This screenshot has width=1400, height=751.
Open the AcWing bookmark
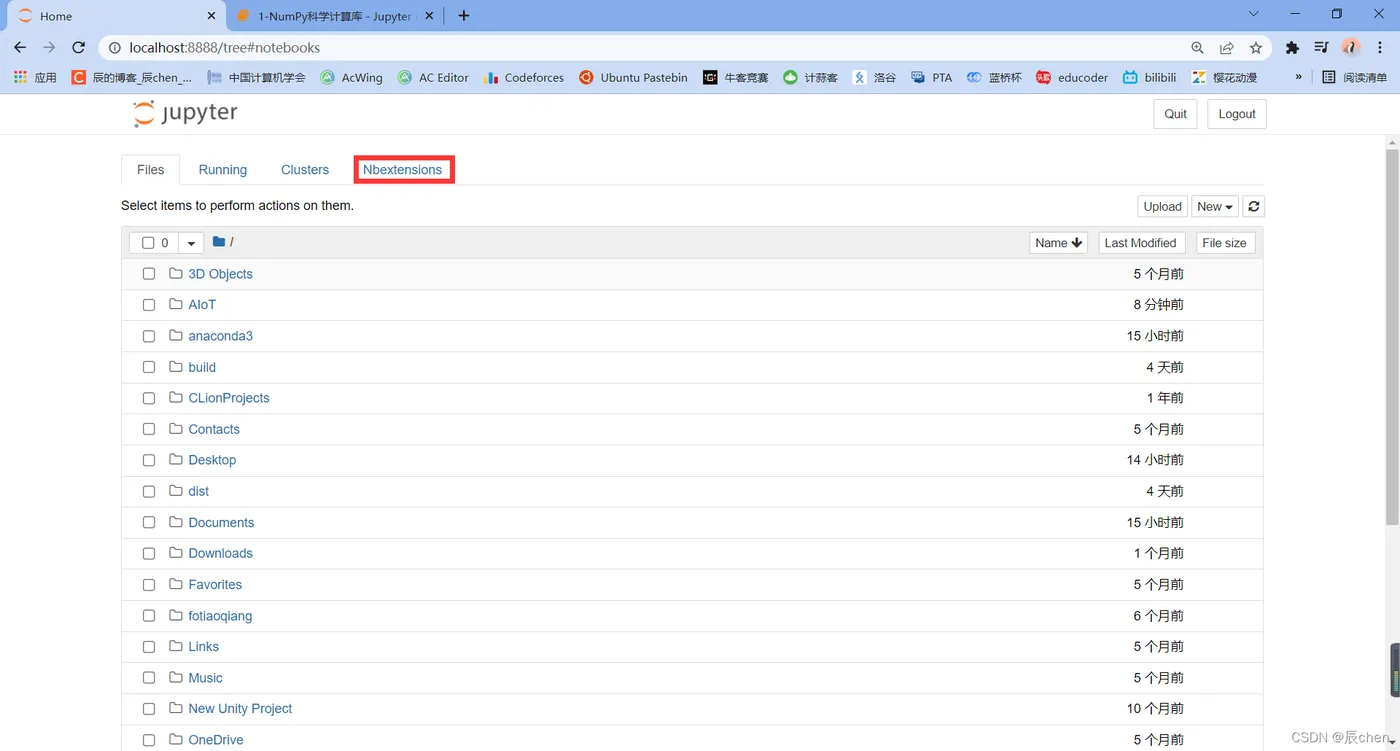click(351, 77)
